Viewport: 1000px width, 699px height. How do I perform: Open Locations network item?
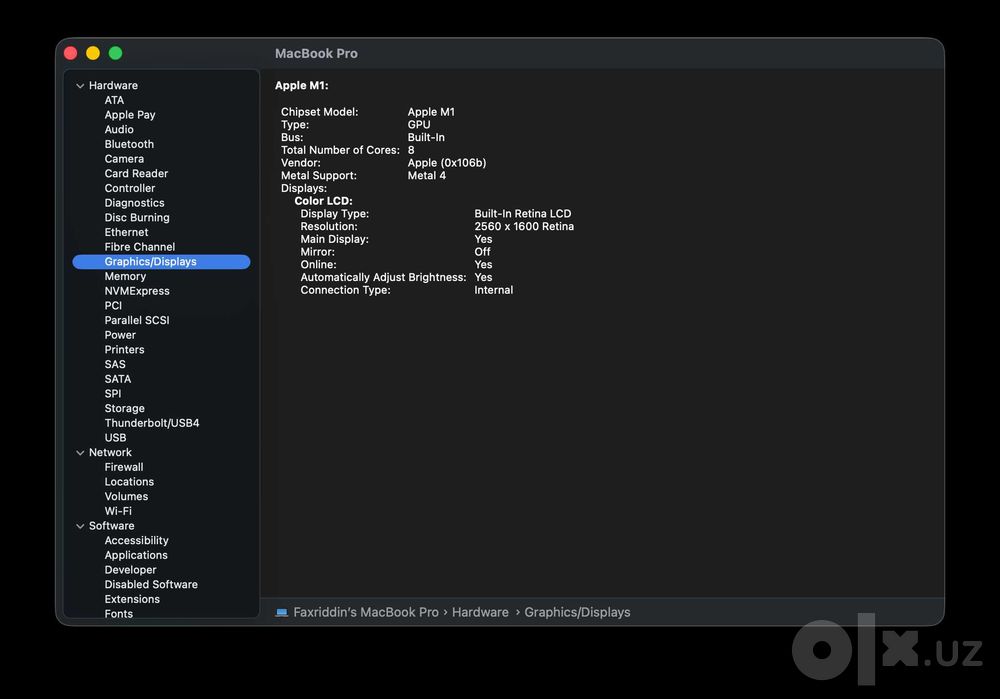click(129, 482)
